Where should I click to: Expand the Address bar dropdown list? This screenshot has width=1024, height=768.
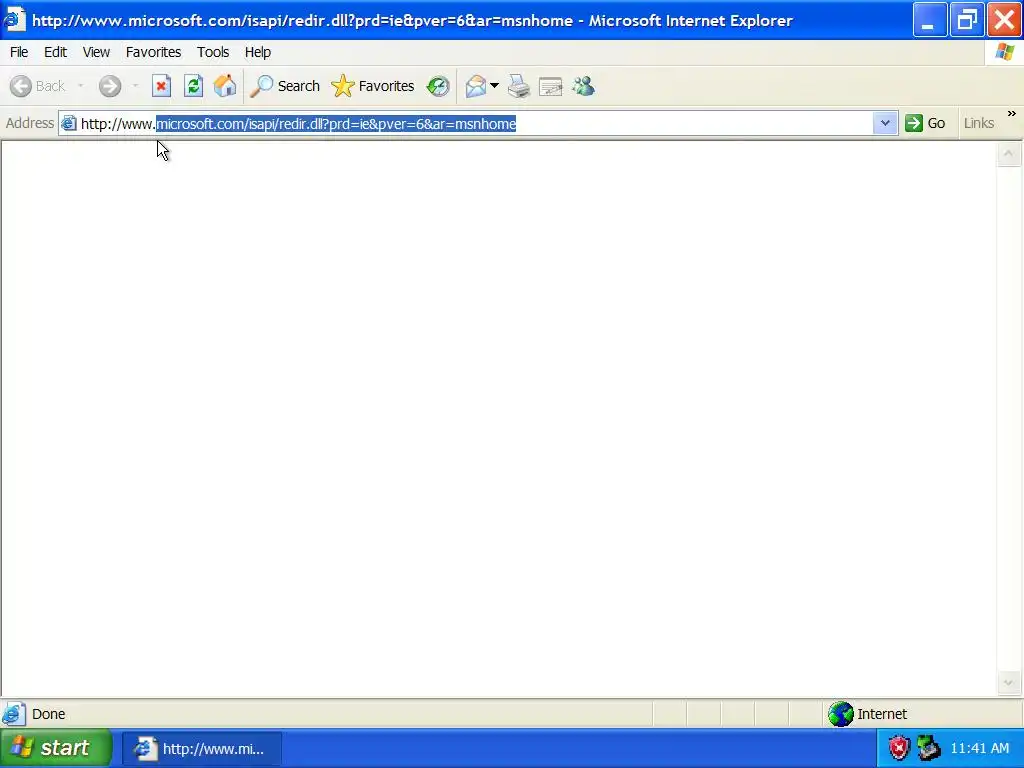click(x=885, y=123)
